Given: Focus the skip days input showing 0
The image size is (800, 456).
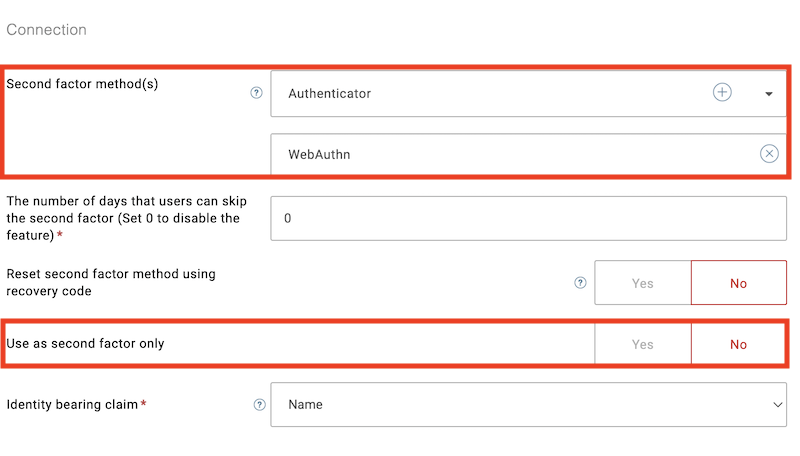Looking at the screenshot, I should pos(529,218).
